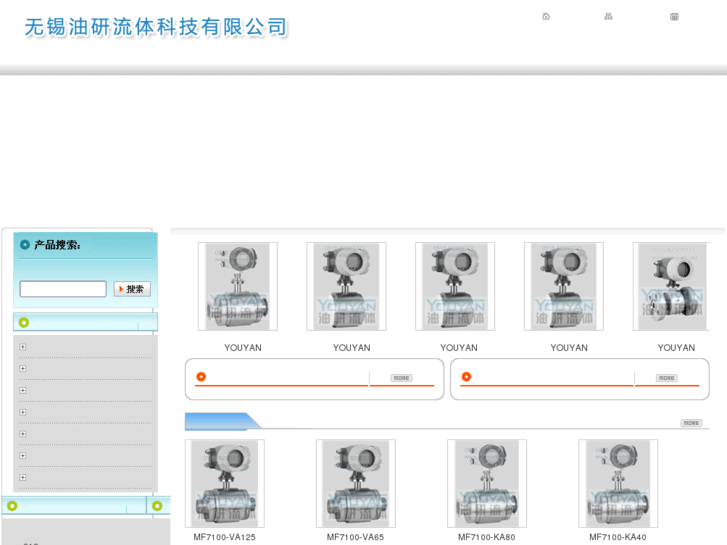Open MF7100-KA80 product image
The image size is (727, 545).
[487, 483]
